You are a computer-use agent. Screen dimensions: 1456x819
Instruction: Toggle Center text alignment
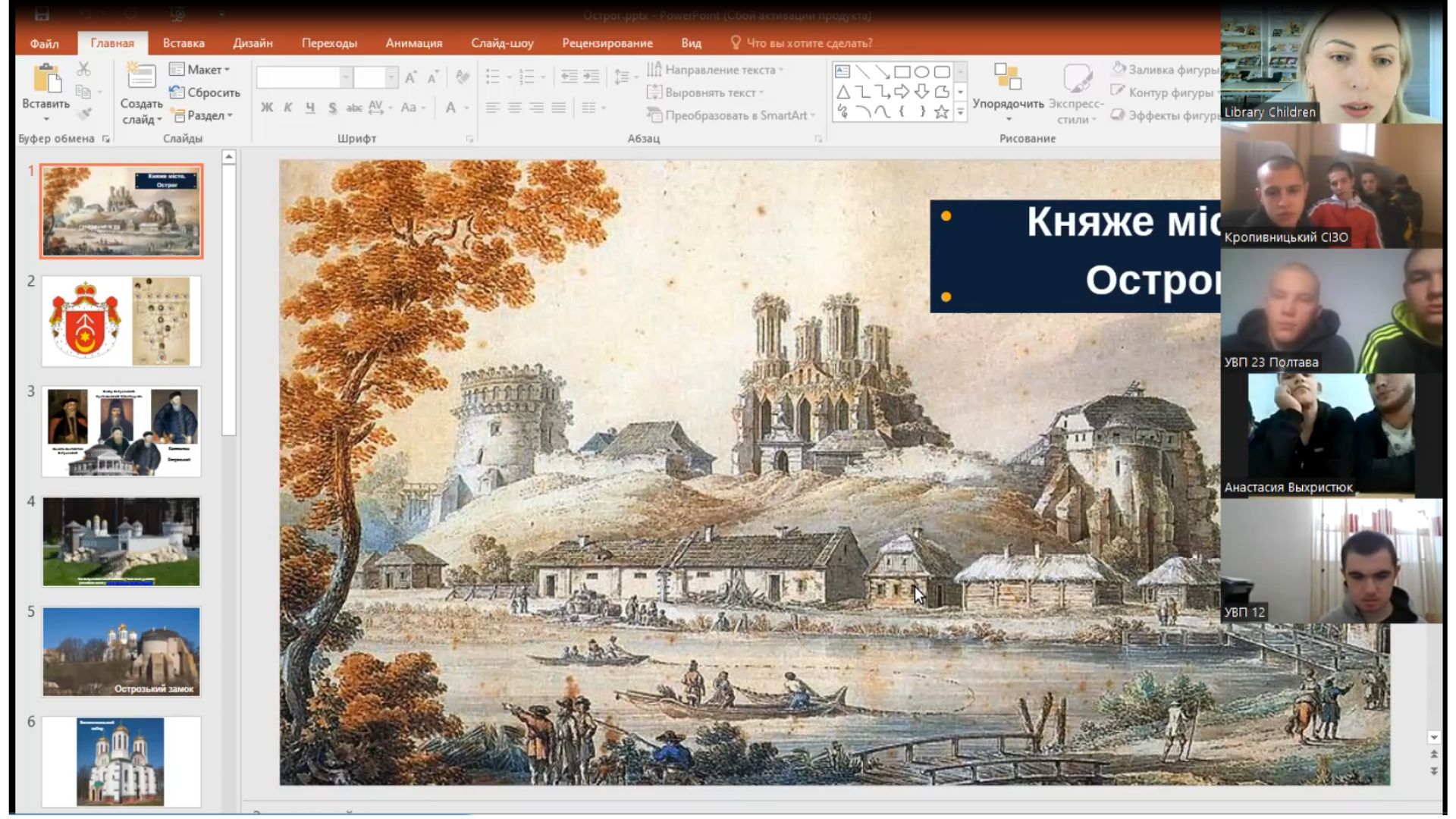click(x=515, y=108)
